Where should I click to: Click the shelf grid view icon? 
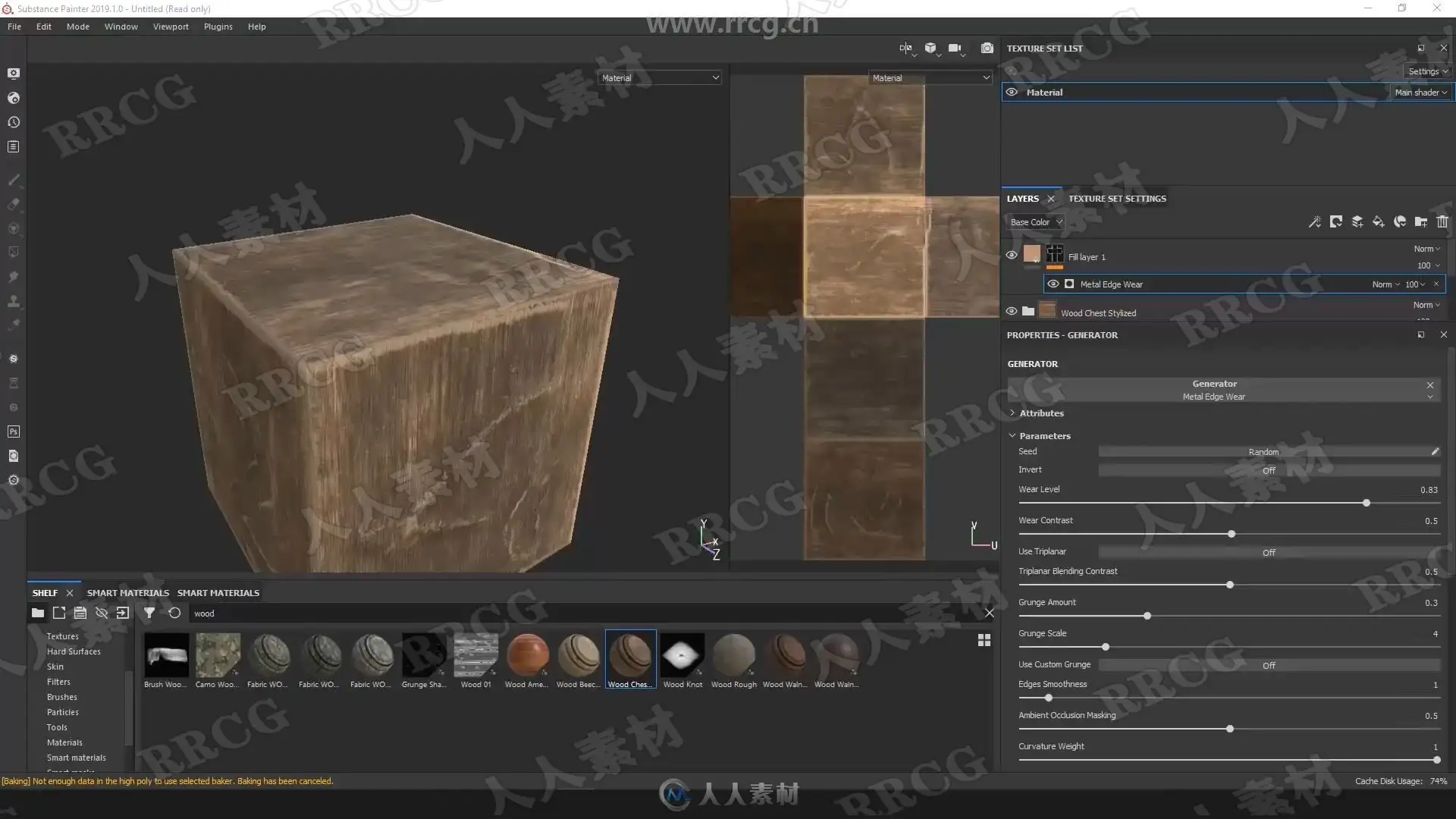[x=984, y=641]
